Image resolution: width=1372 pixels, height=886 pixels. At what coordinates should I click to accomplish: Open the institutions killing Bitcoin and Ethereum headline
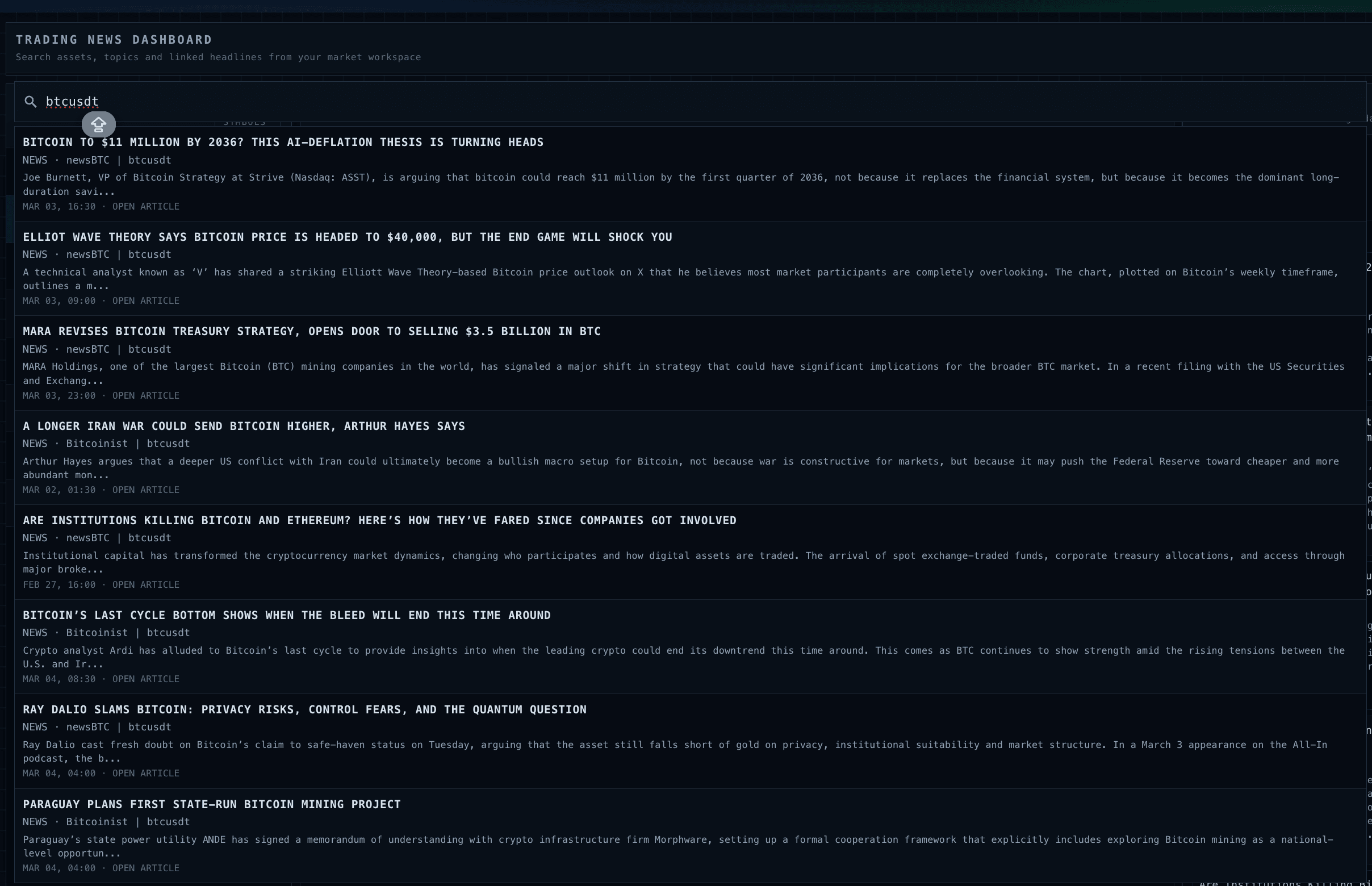pyautogui.click(x=379, y=520)
